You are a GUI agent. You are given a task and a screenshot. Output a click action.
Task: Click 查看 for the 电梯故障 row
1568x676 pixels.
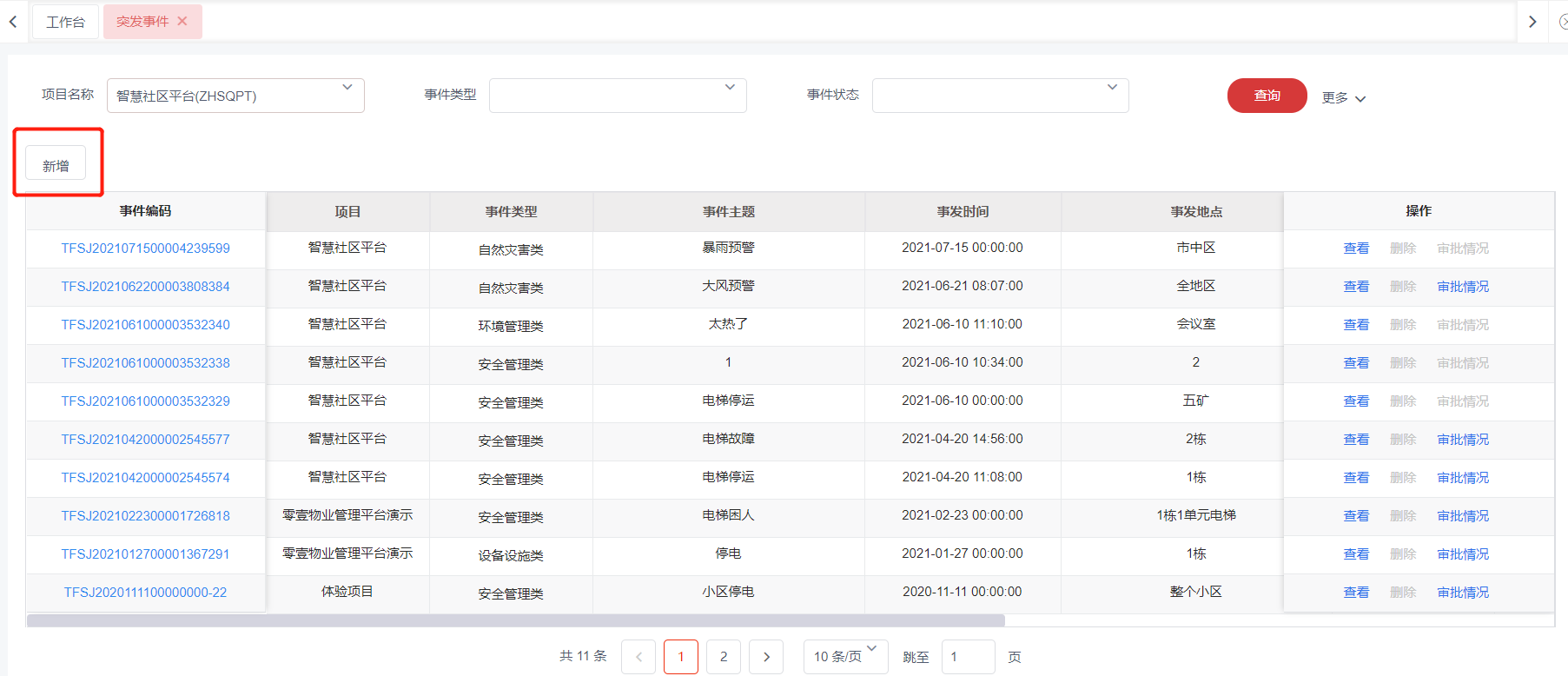click(1356, 440)
